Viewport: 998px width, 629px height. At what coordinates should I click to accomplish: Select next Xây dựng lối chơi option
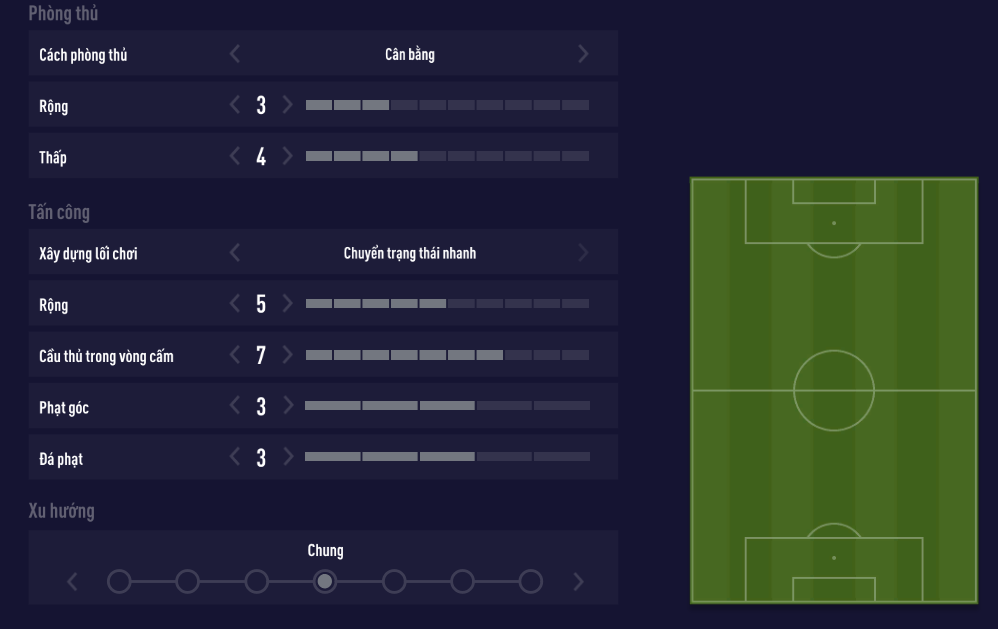[584, 253]
